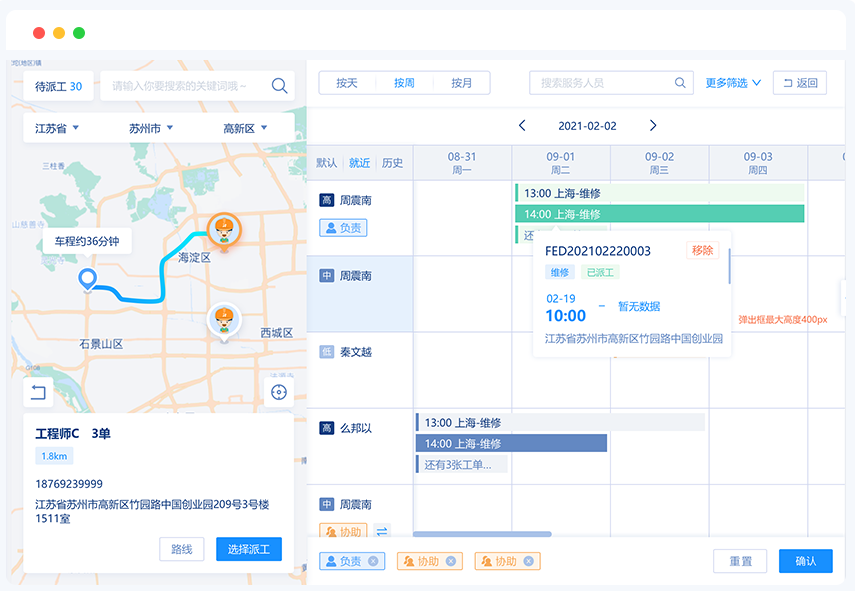Screen dimensions: 855x591
Task: Click the locate target icon on map
Action: click(279, 392)
